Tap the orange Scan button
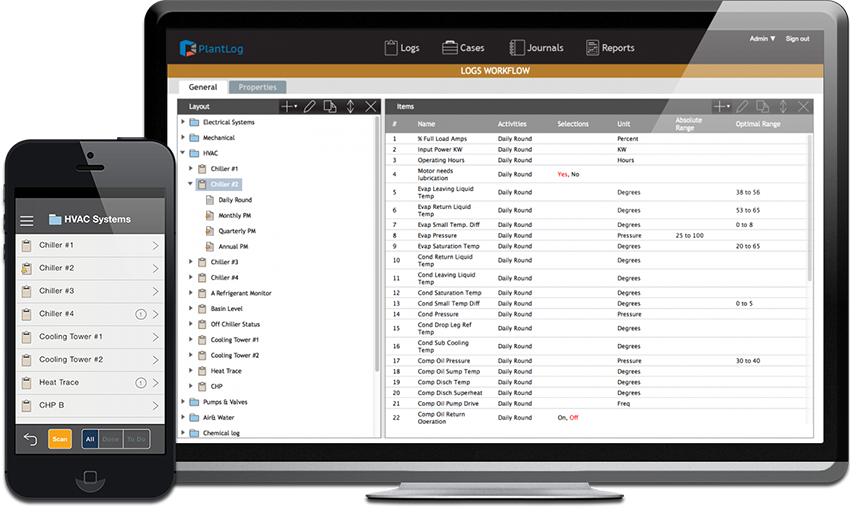Screen dimensions: 850x507 point(60,439)
